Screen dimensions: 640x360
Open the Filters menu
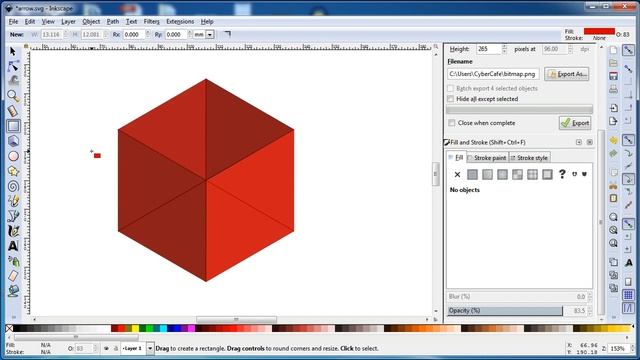pyautogui.click(x=151, y=22)
